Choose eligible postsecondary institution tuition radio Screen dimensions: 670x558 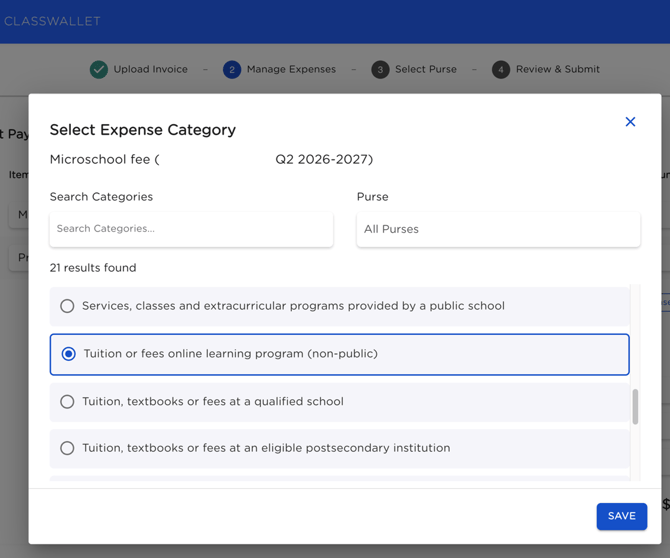tap(67, 448)
